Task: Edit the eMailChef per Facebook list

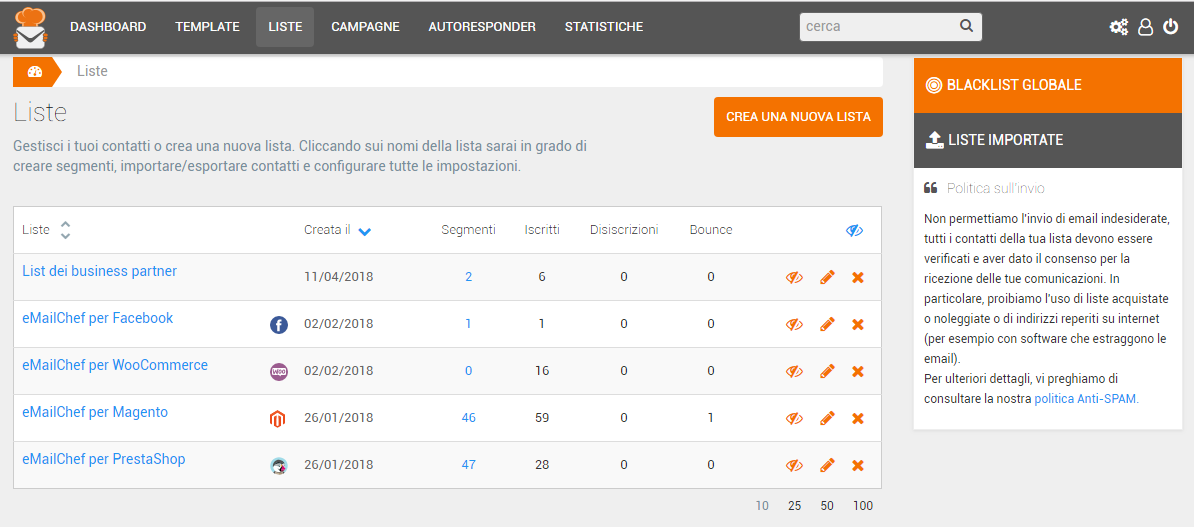Action: (827, 324)
